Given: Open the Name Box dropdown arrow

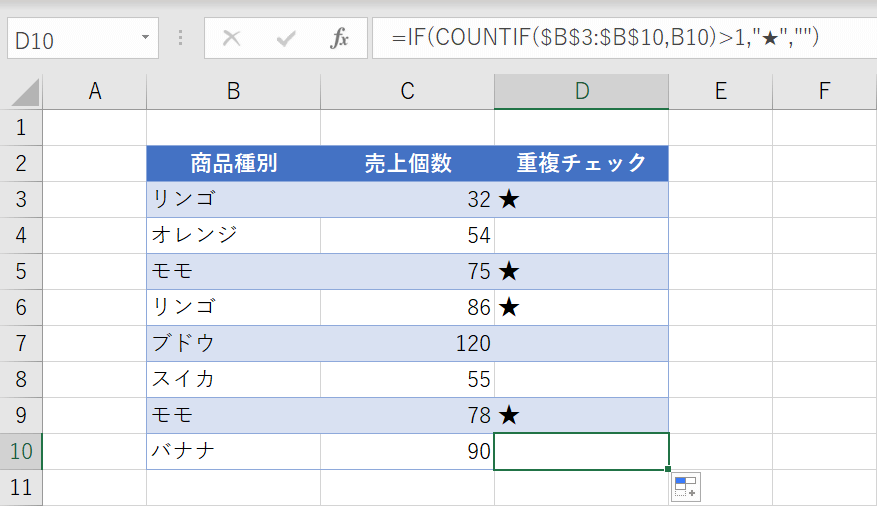Looking at the screenshot, I should (x=146, y=38).
